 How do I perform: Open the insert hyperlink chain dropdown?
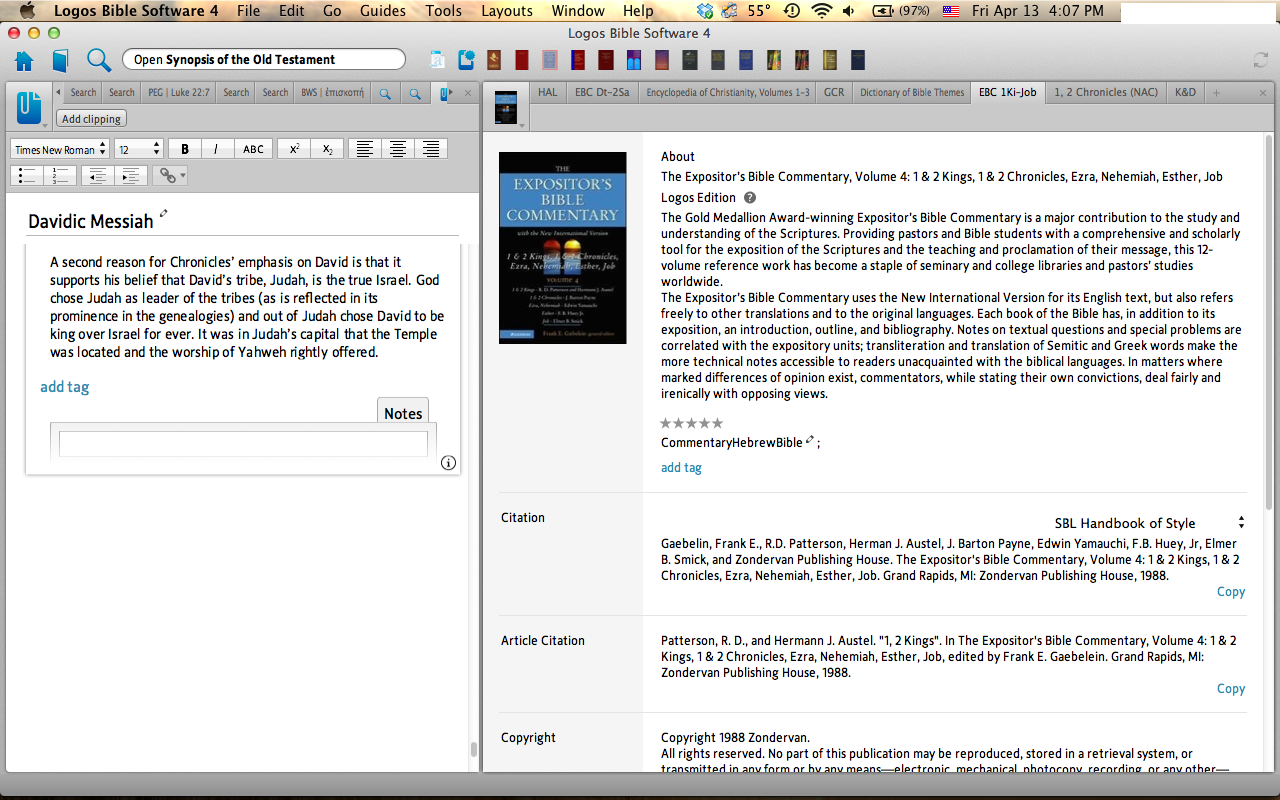[x=170, y=176]
